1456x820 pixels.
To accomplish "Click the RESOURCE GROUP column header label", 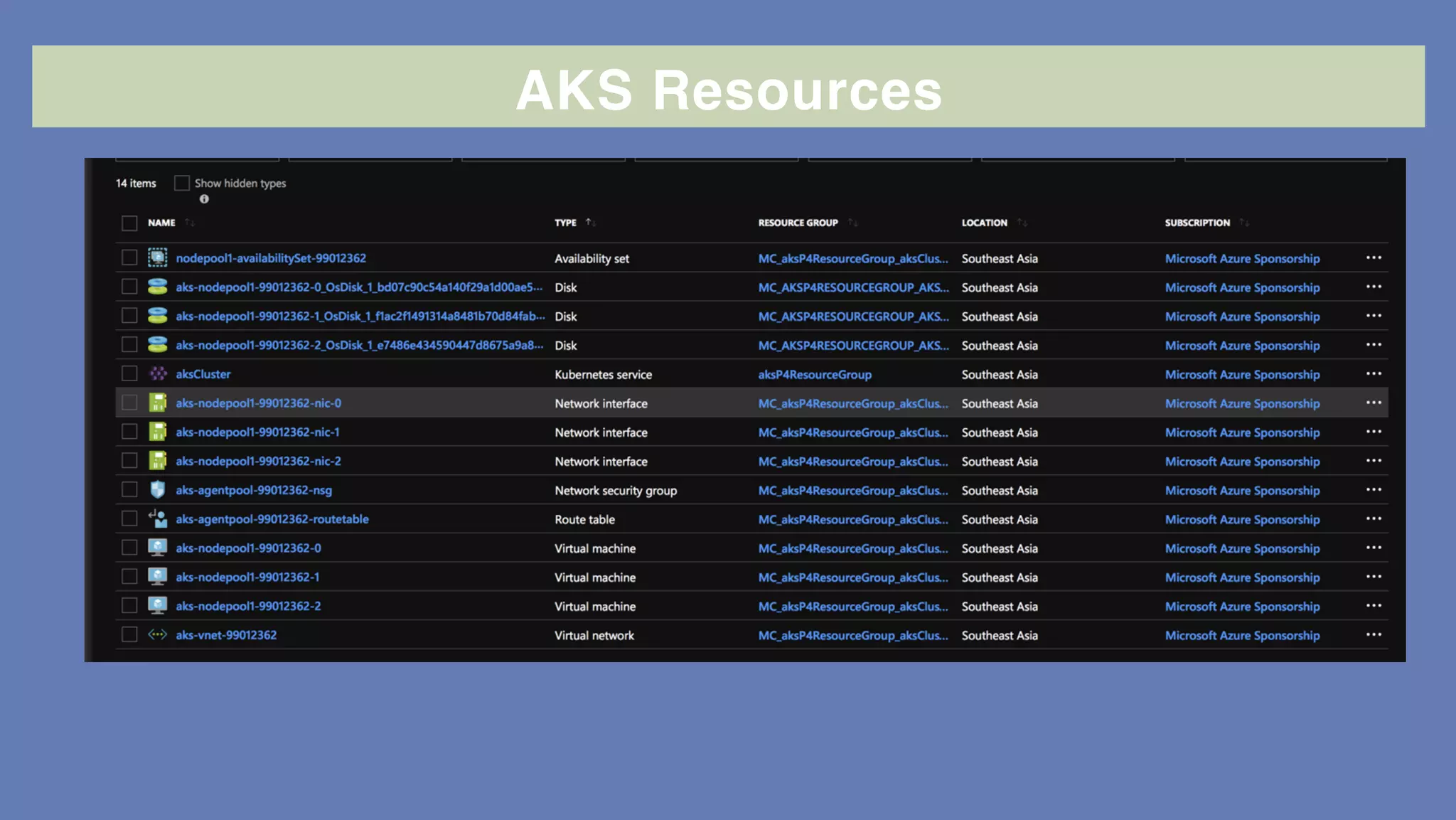I will [x=798, y=223].
